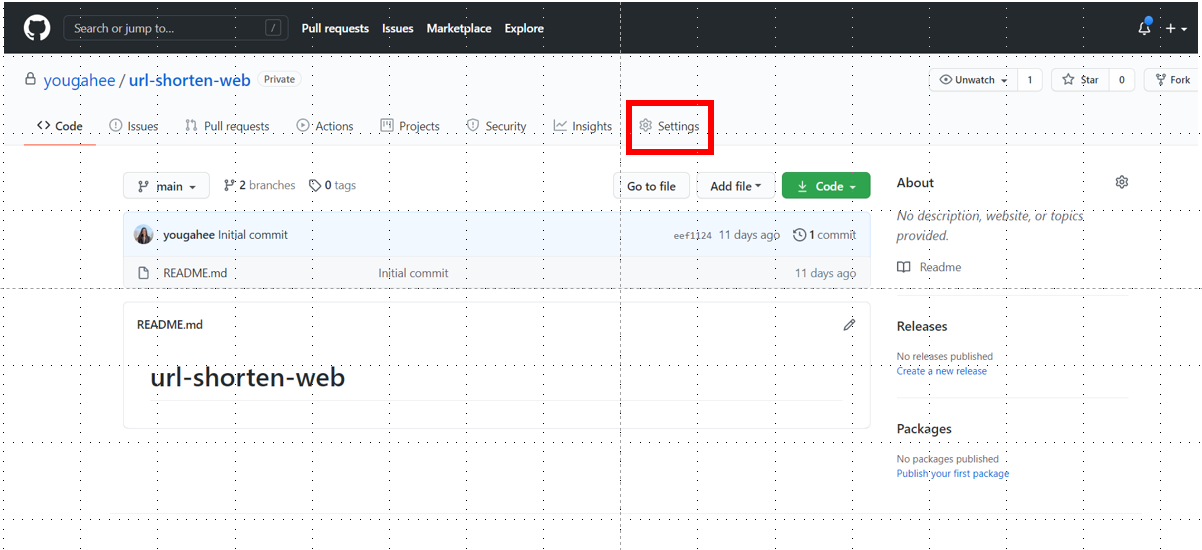Open the yougahee profile link
This screenshot has height=550, width=1202.
[x=79, y=80]
